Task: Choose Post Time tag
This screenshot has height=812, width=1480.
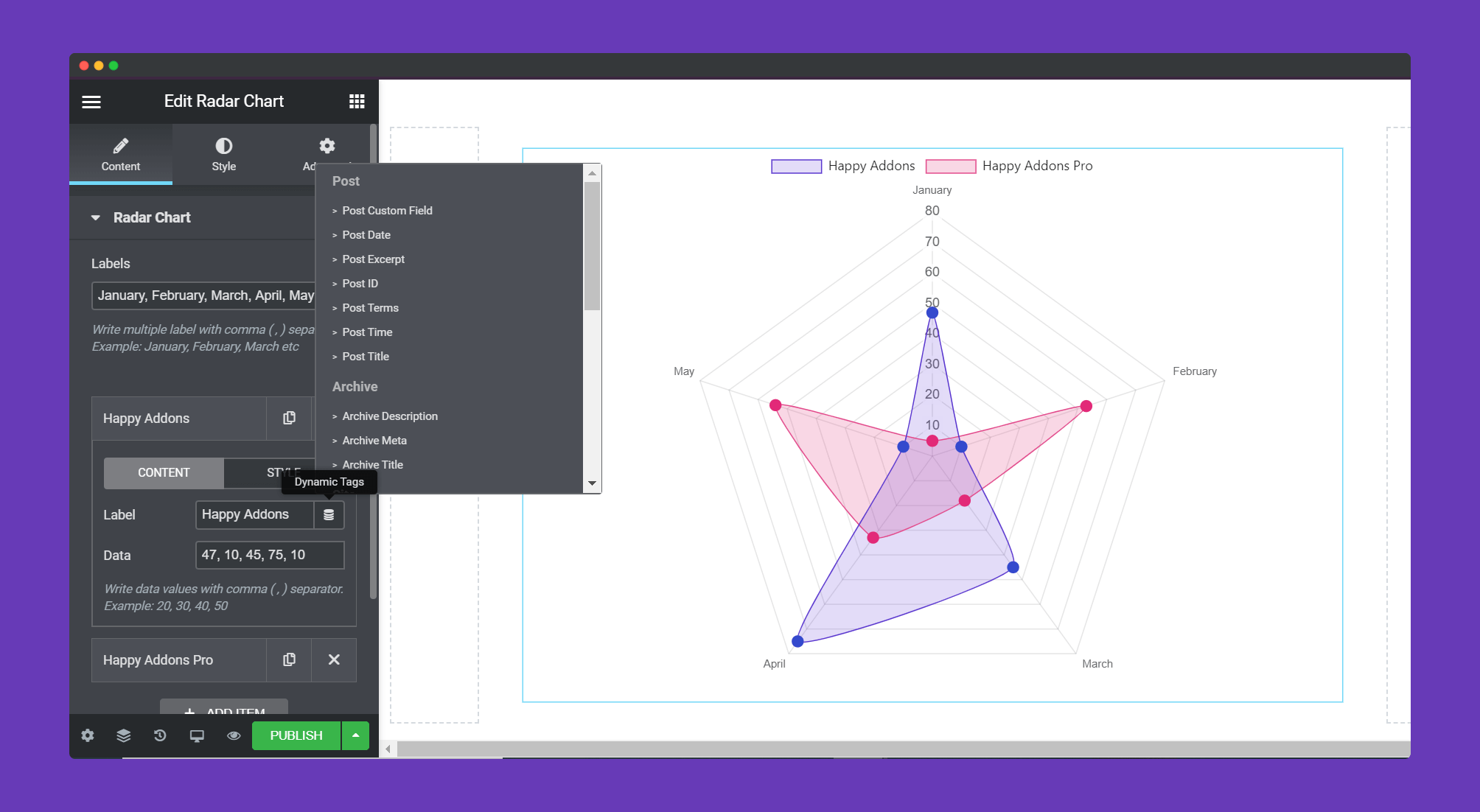Action: point(367,332)
